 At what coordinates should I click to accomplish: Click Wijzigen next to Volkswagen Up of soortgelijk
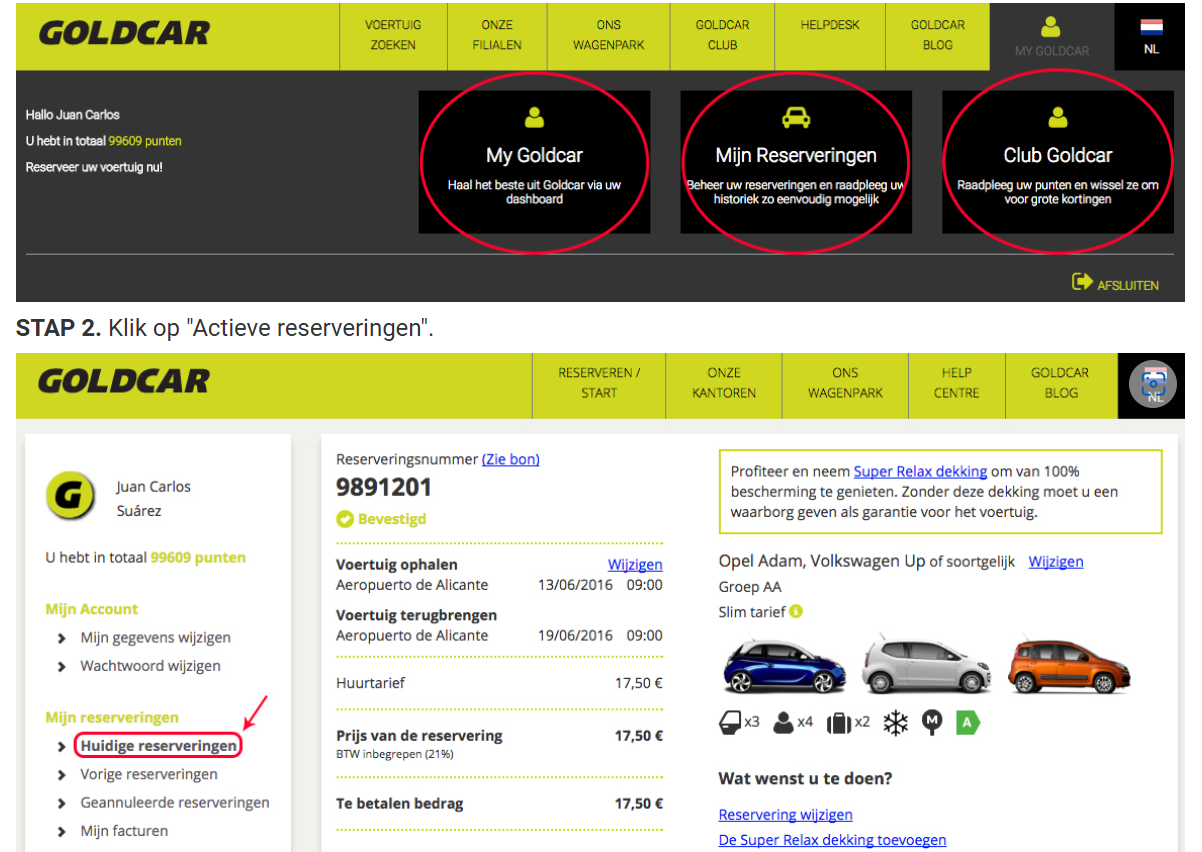(x=1056, y=562)
